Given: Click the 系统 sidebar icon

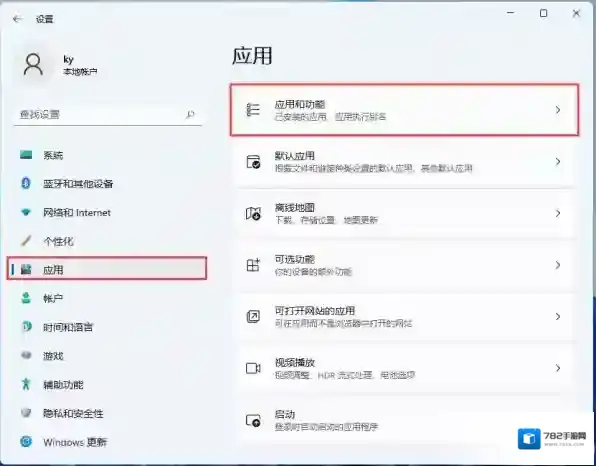Looking at the screenshot, I should (x=26, y=155).
